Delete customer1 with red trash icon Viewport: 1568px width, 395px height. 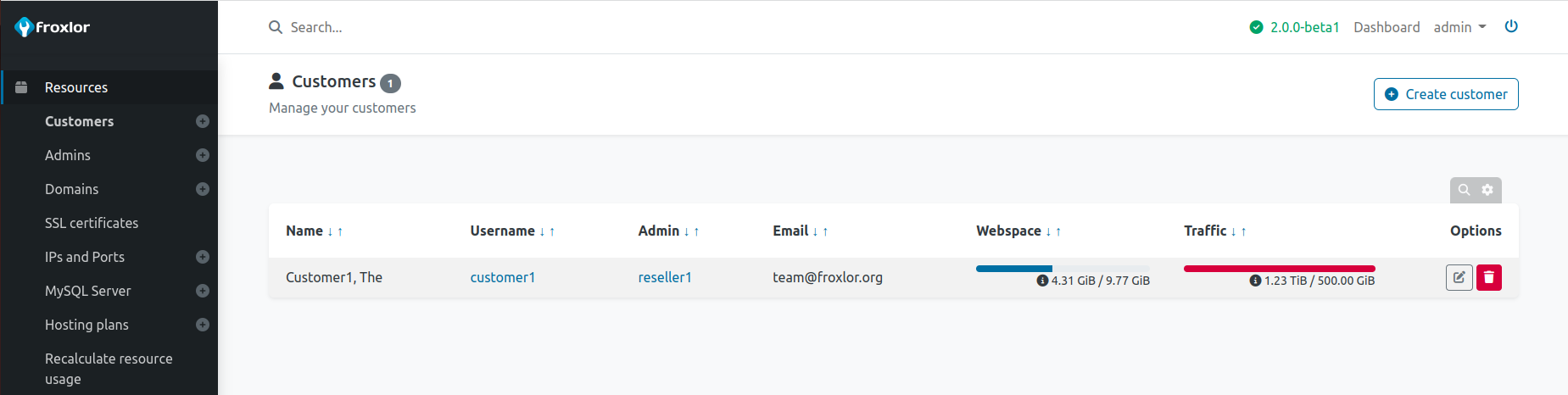pyautogui.click(x=1488, y=277)
